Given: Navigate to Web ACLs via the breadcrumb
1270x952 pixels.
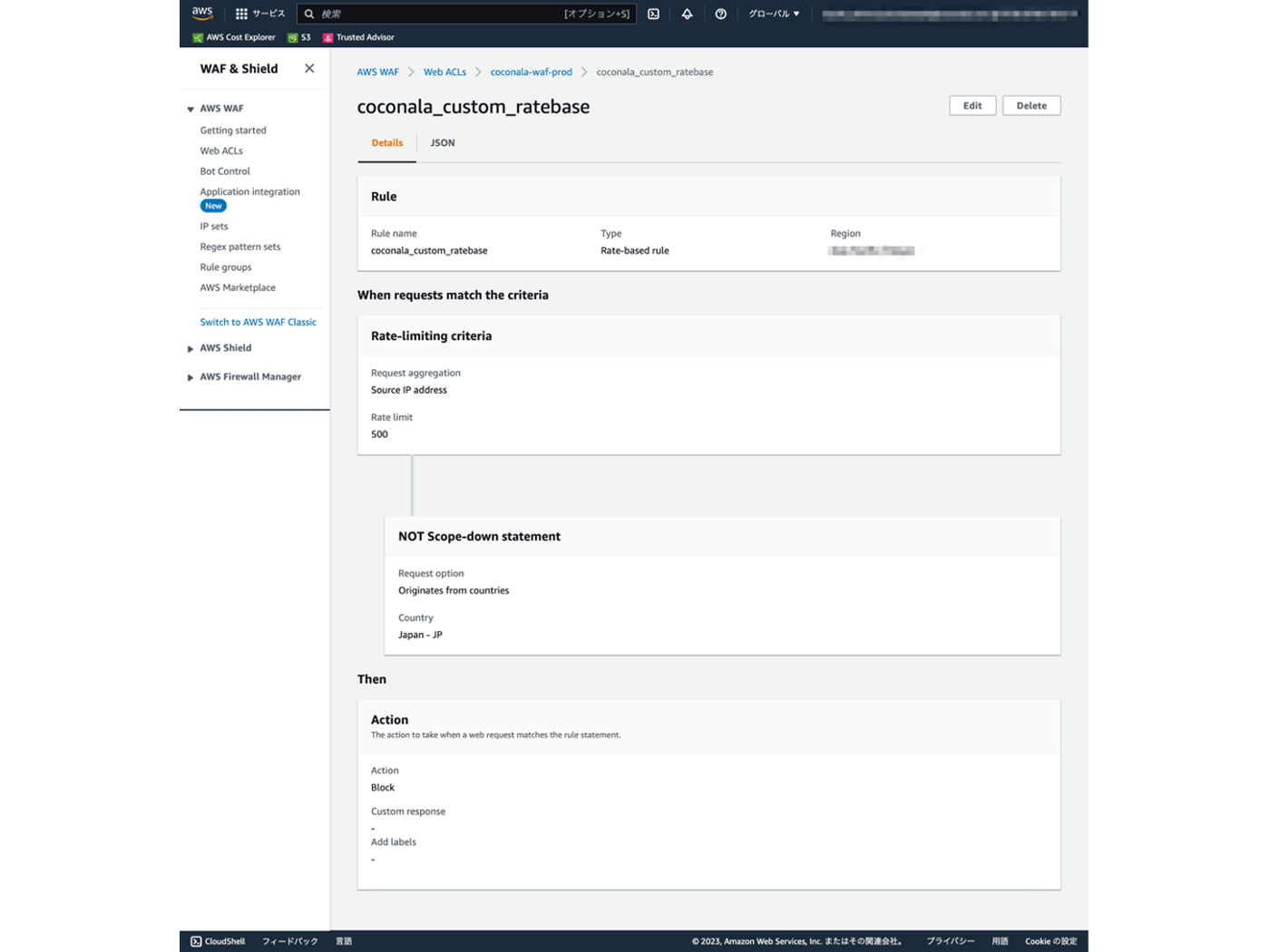Looking at the screenshot, I should (x=444, y=72).
